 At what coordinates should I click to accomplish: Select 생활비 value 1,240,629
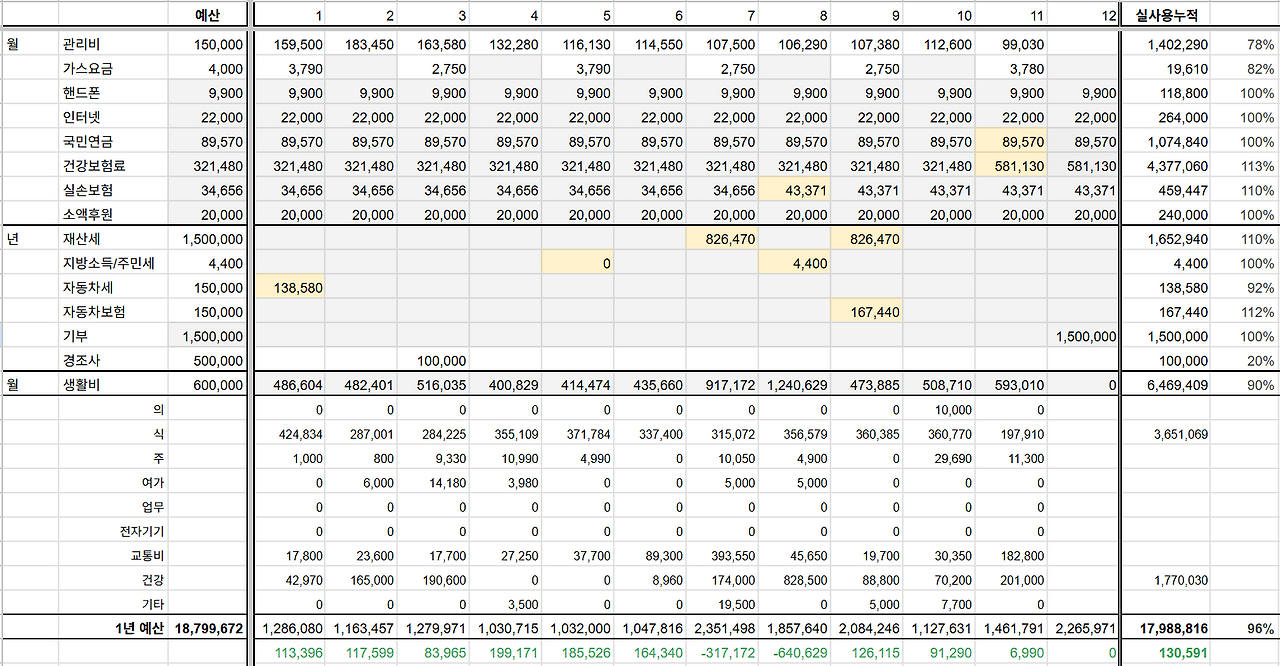click(799, 385)
